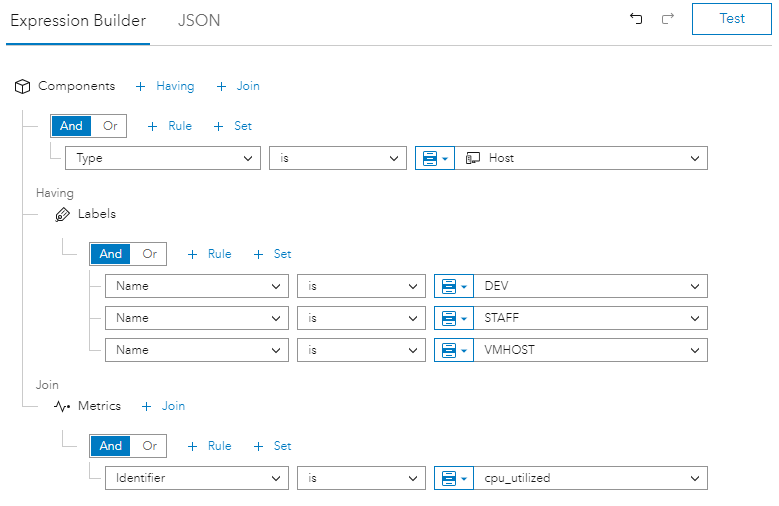This screenshot has height=506, width=779.
Task: Select the Expression Builder tab
Action: 78,21
